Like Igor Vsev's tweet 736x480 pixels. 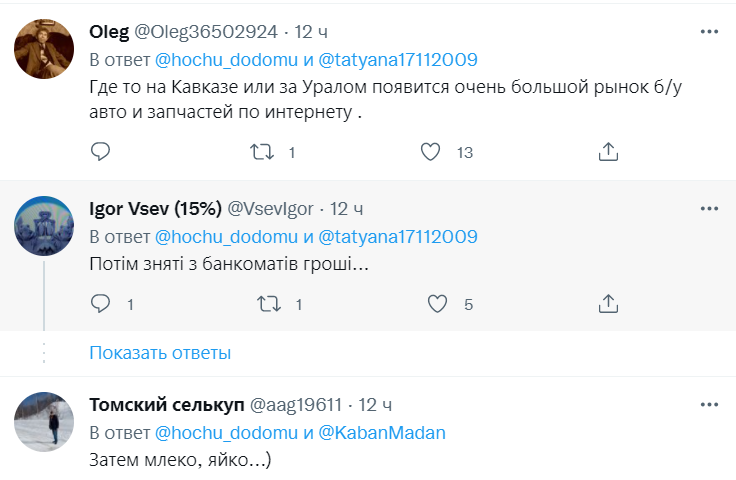[x=437, y=303]
